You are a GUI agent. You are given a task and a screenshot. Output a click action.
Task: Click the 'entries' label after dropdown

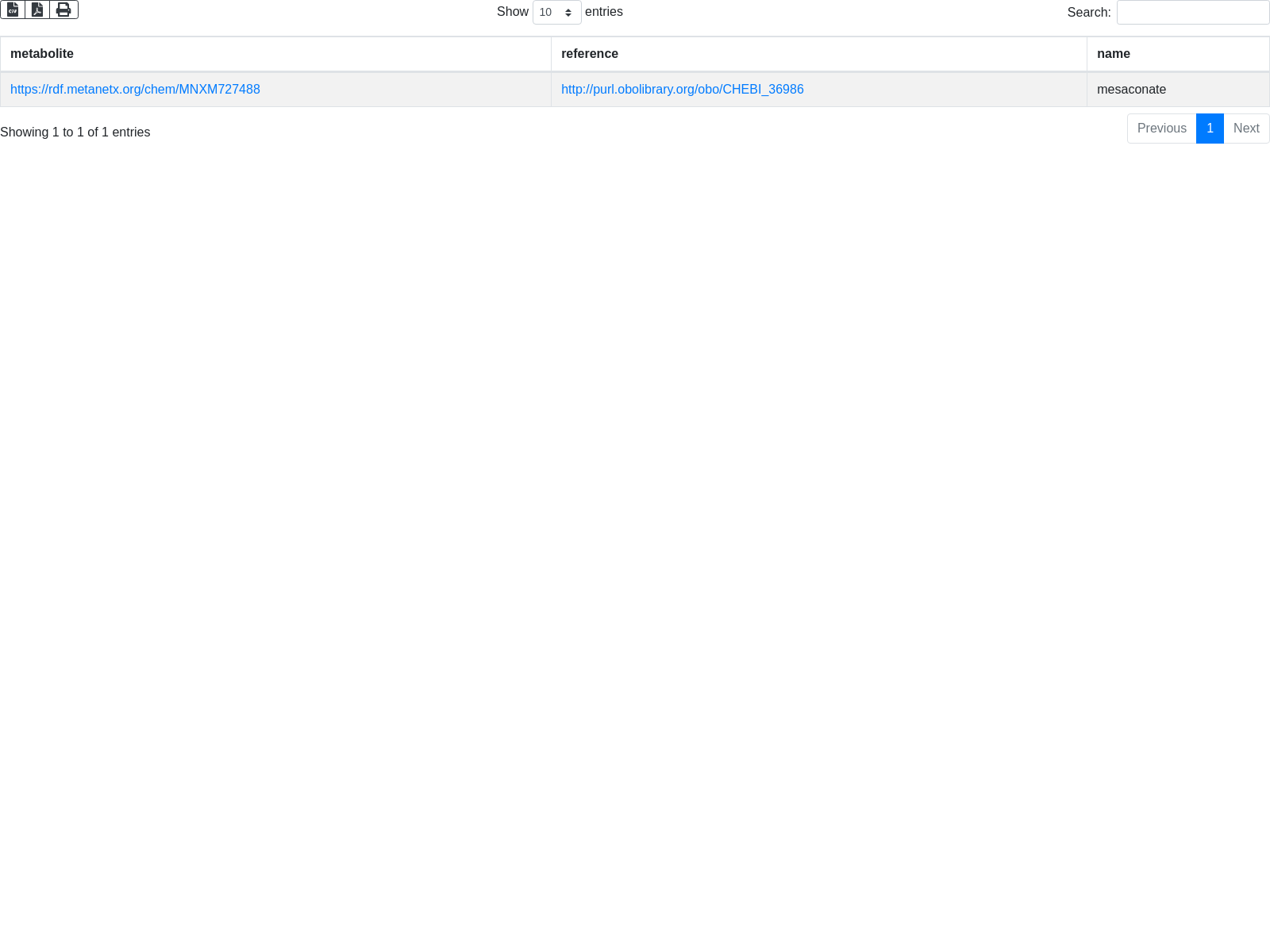click(x=603, y=12)
